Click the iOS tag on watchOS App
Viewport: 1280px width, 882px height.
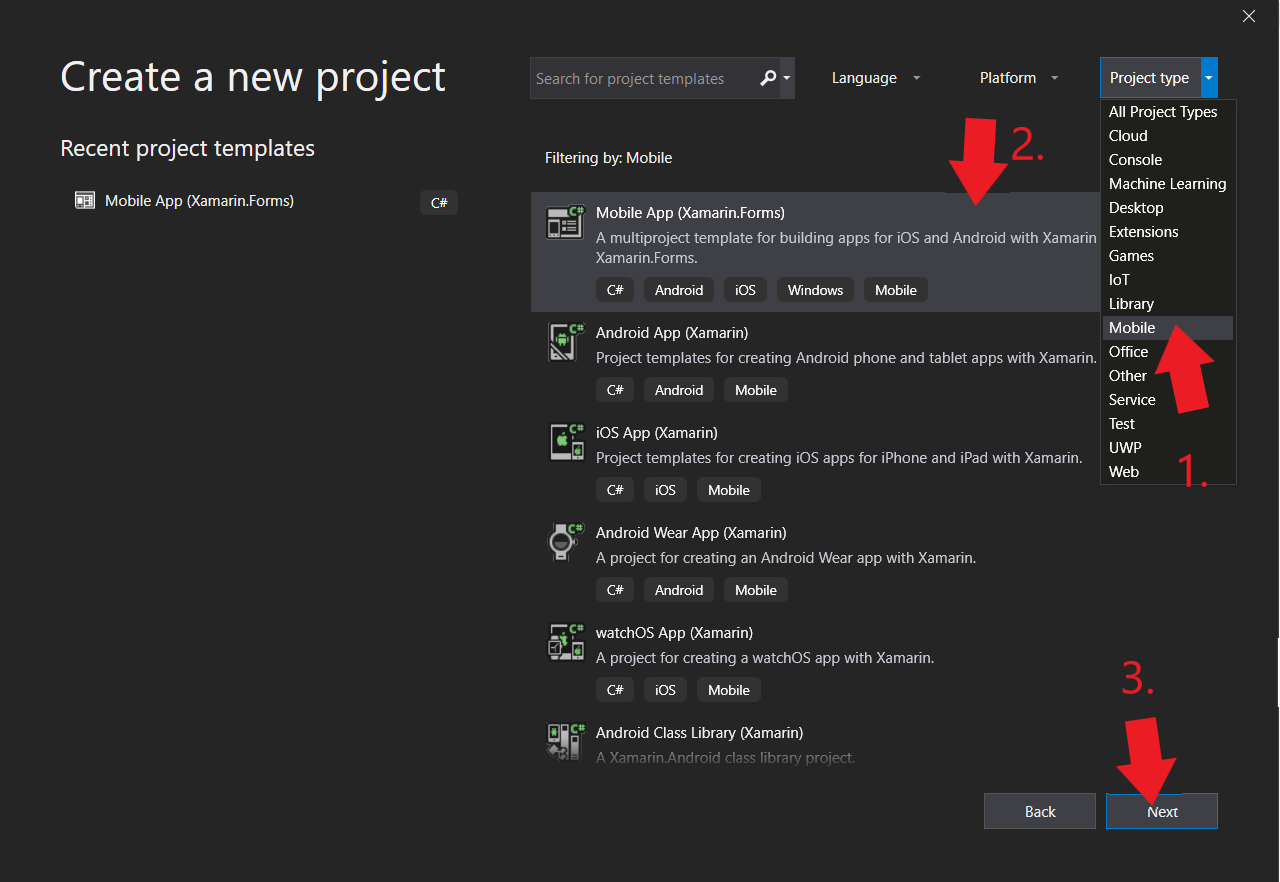click(665, 690)
